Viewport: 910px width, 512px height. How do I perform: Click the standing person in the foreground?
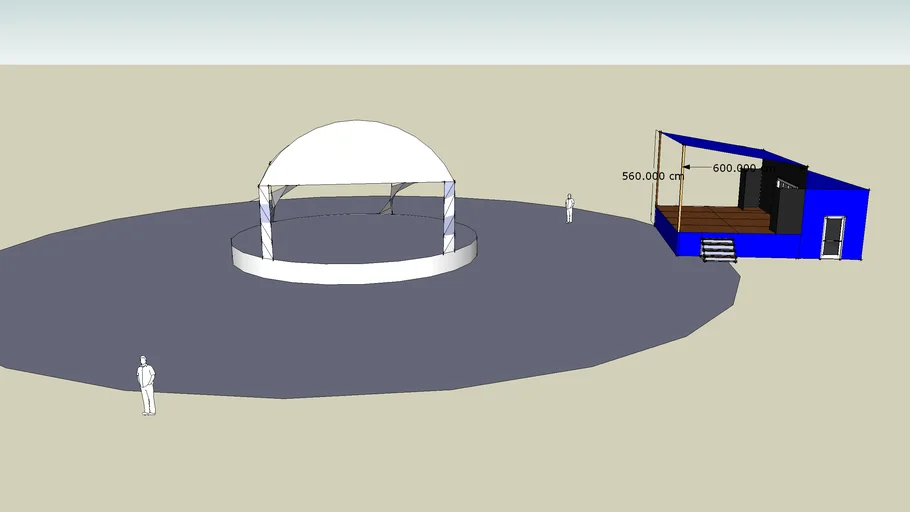(x=146, y=385)
